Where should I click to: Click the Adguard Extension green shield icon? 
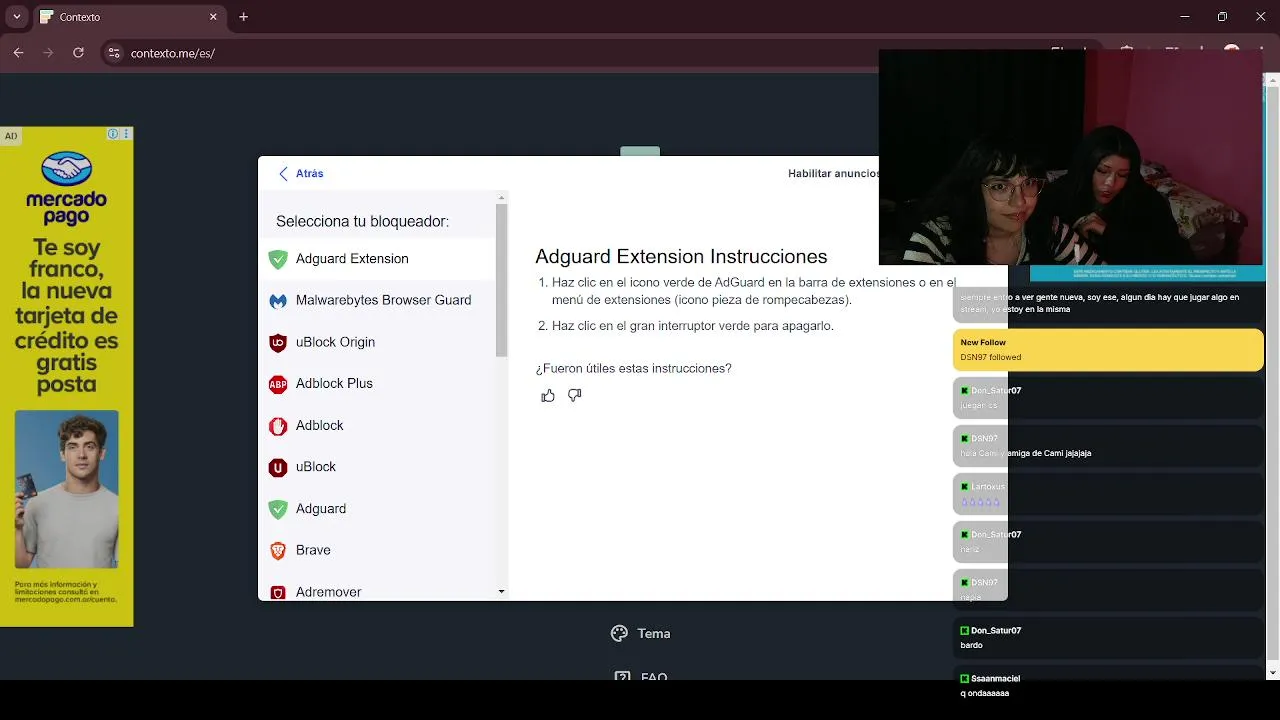click(x=278, y=259)
